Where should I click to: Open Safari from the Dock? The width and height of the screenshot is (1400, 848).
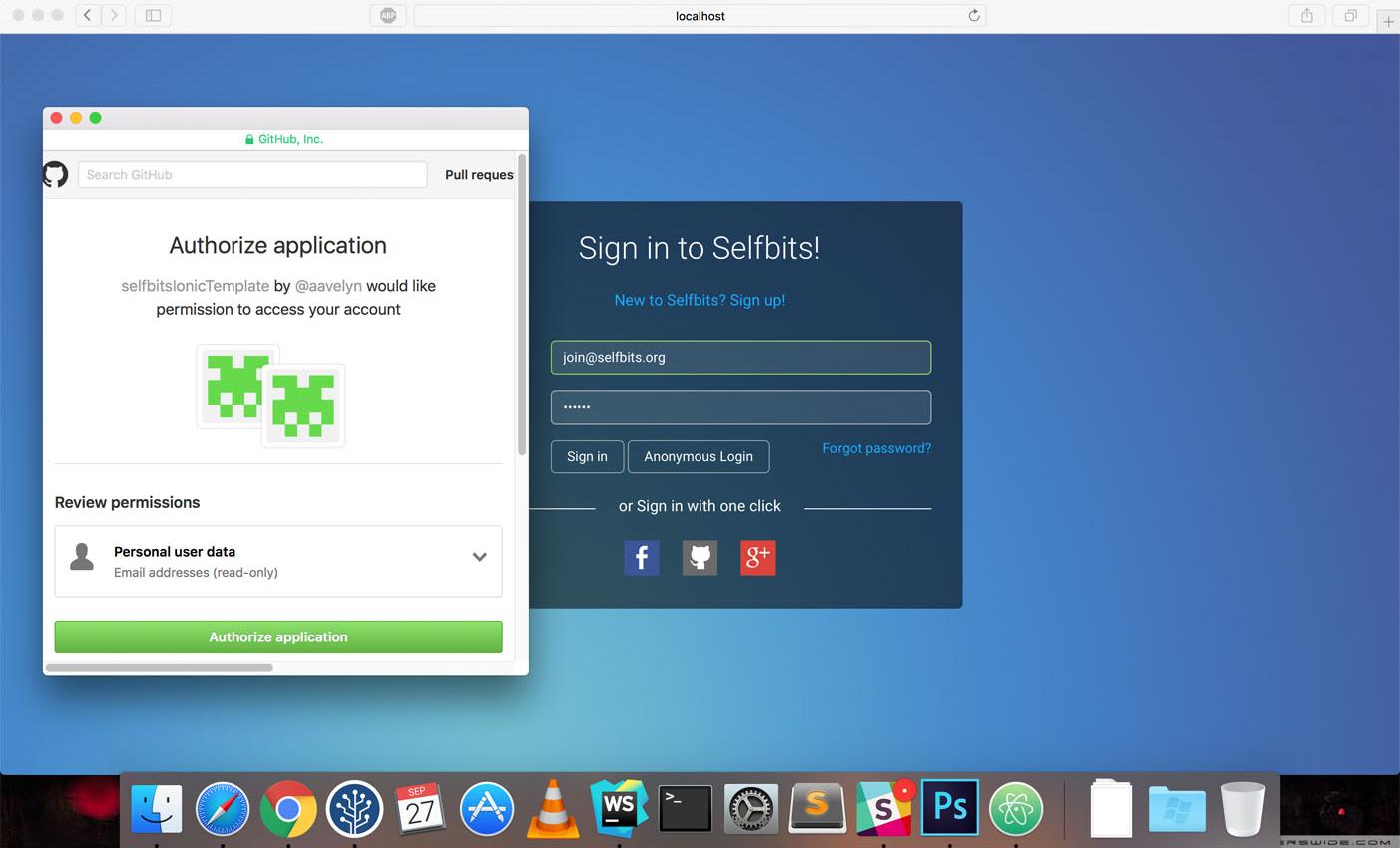tap(223, 808)
